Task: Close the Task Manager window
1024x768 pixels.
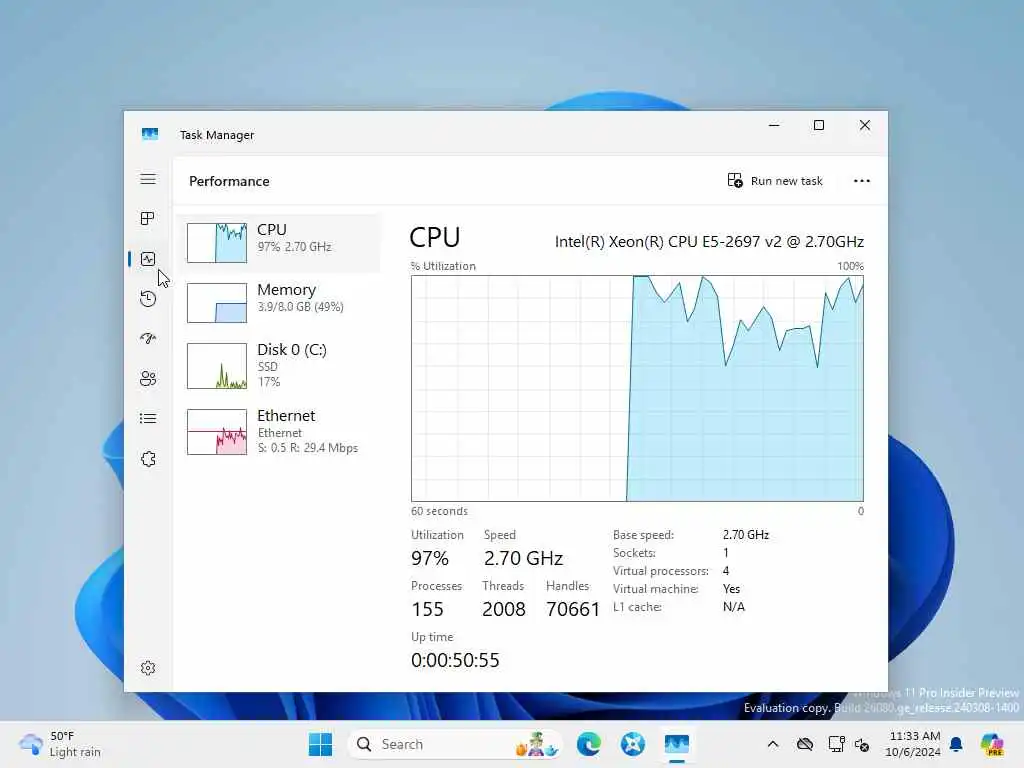Action: [x=865, y=125]
